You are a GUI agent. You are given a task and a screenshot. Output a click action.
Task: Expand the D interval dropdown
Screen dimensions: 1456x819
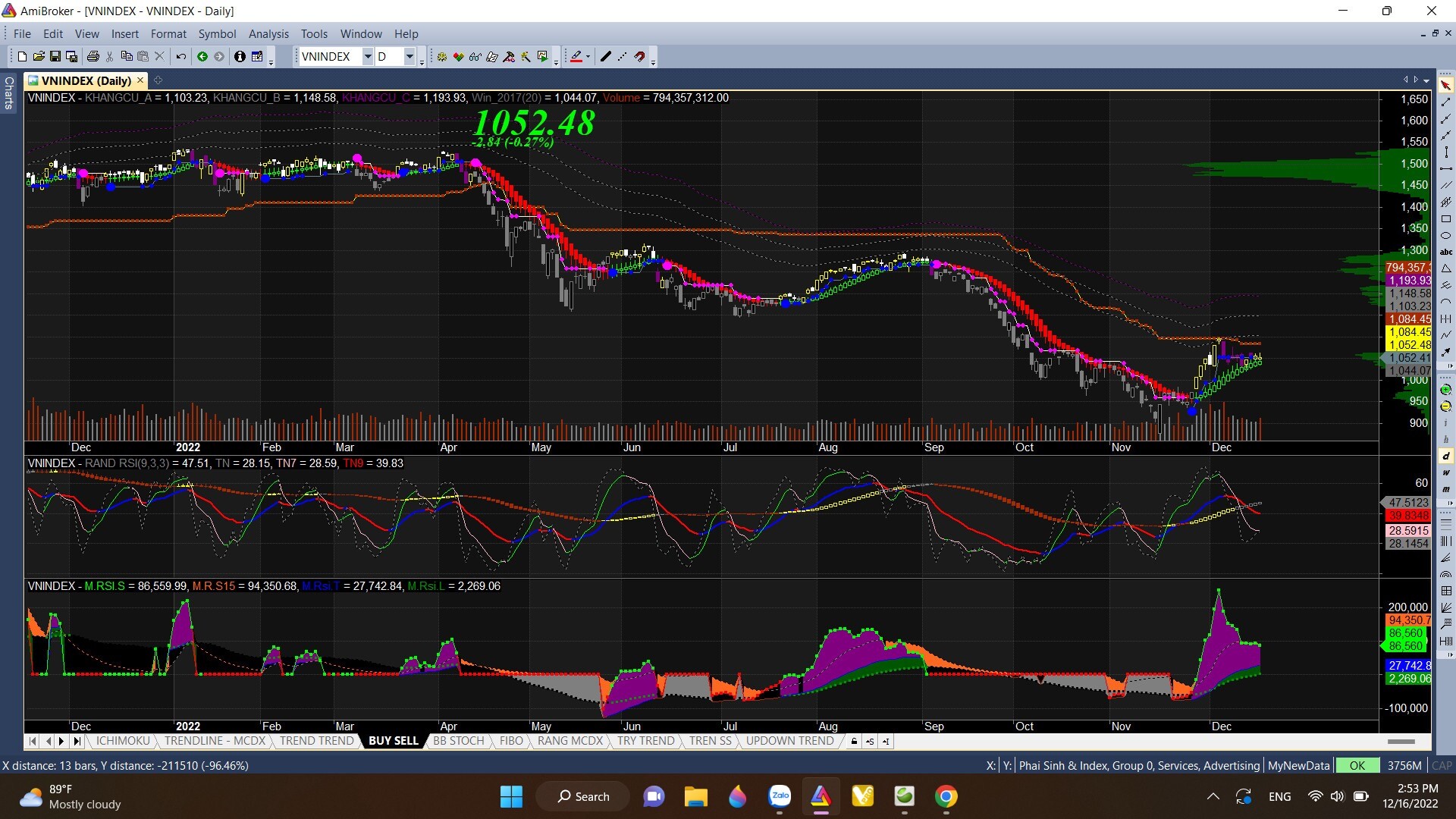coord(409,56)
